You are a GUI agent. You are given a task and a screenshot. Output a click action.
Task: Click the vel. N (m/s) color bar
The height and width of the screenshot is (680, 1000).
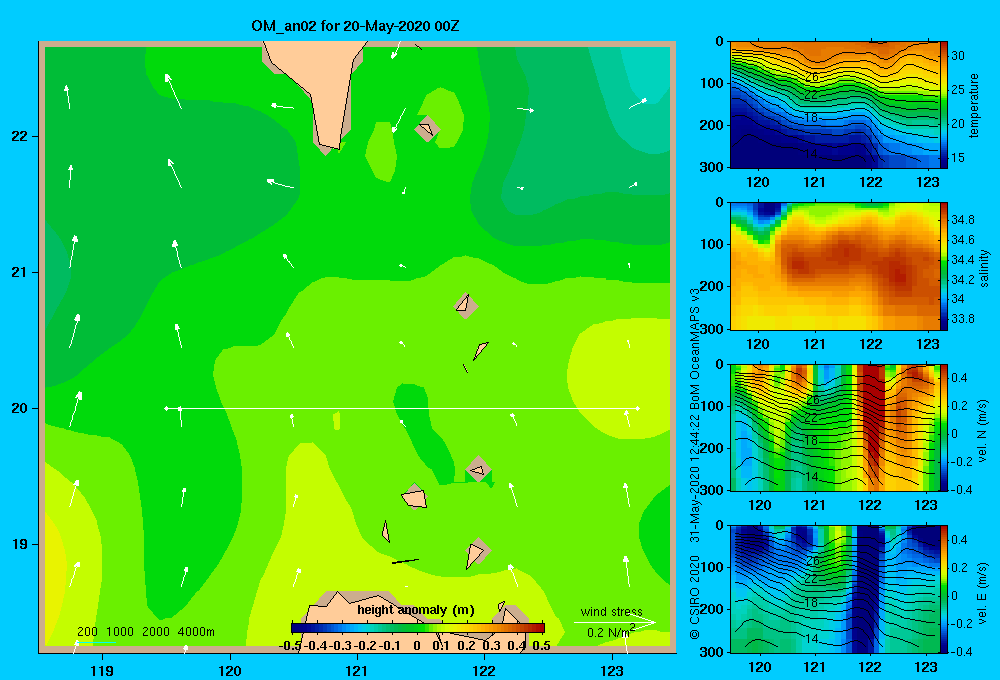tap(944, 428)
